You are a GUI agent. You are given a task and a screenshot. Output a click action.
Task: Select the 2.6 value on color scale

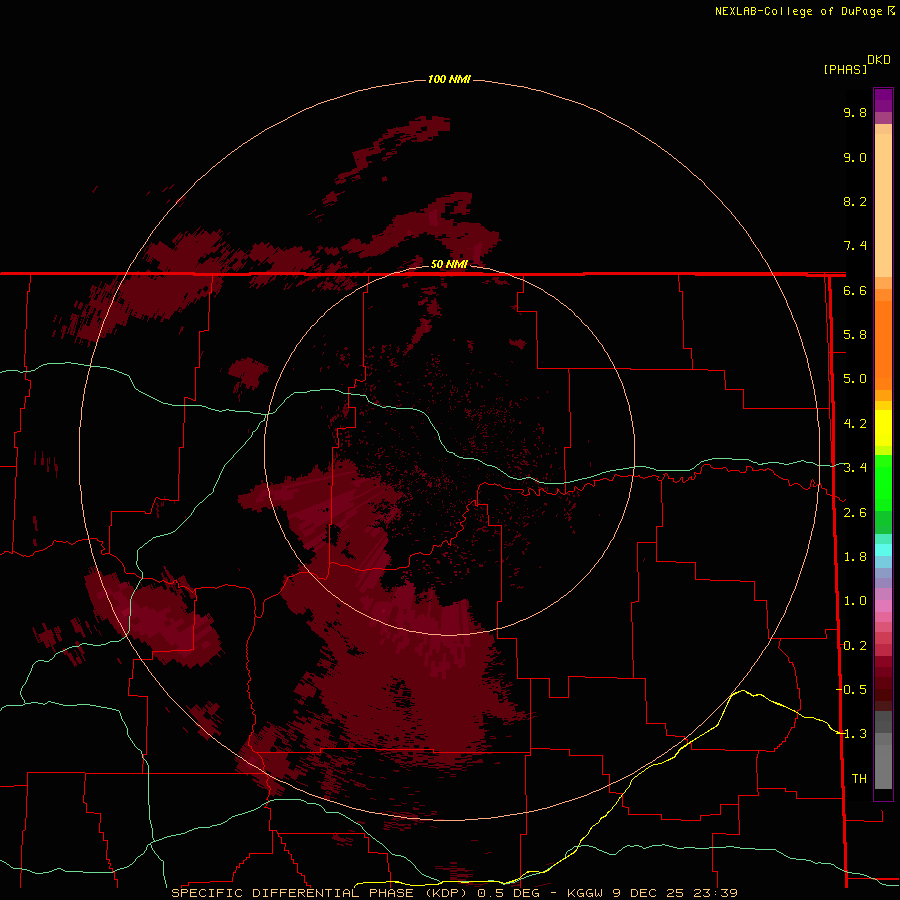point(855,513)
